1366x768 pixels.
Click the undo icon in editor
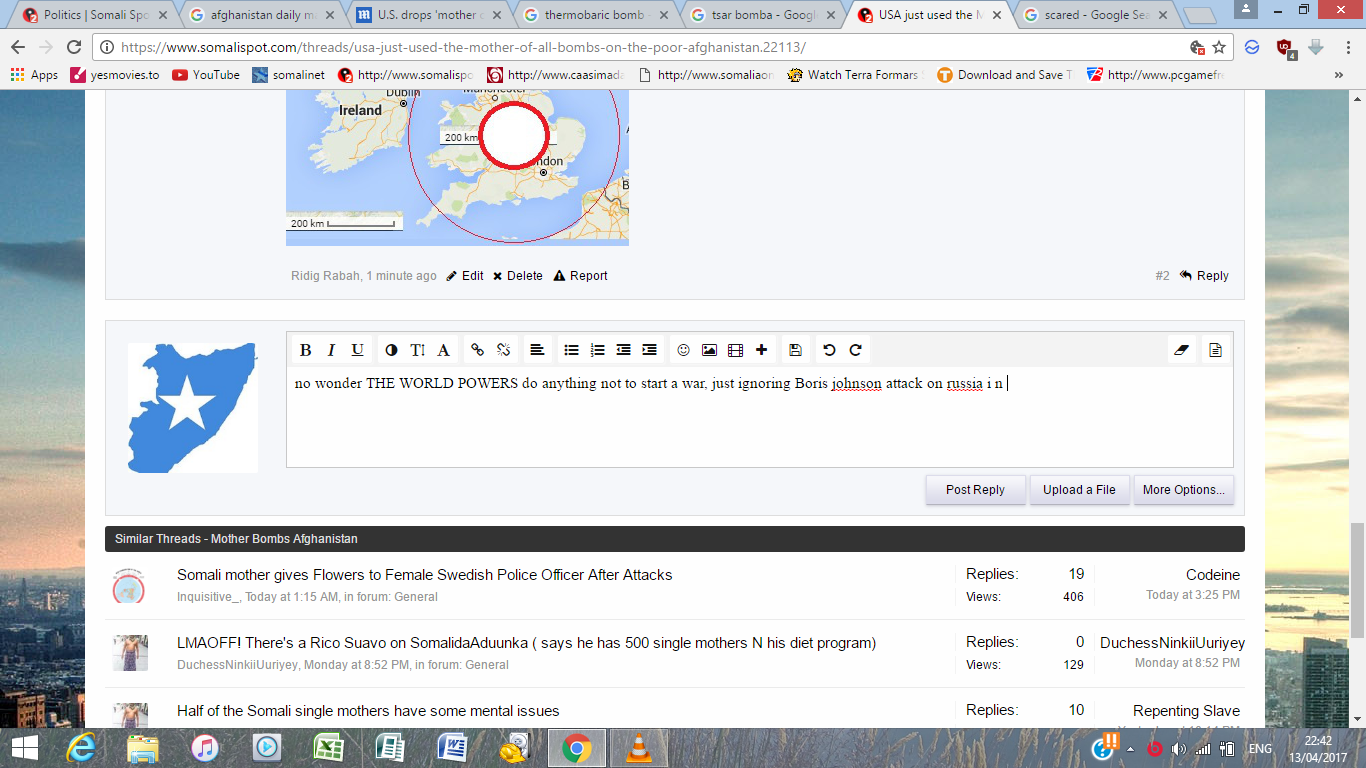click(x=829, y=350)
